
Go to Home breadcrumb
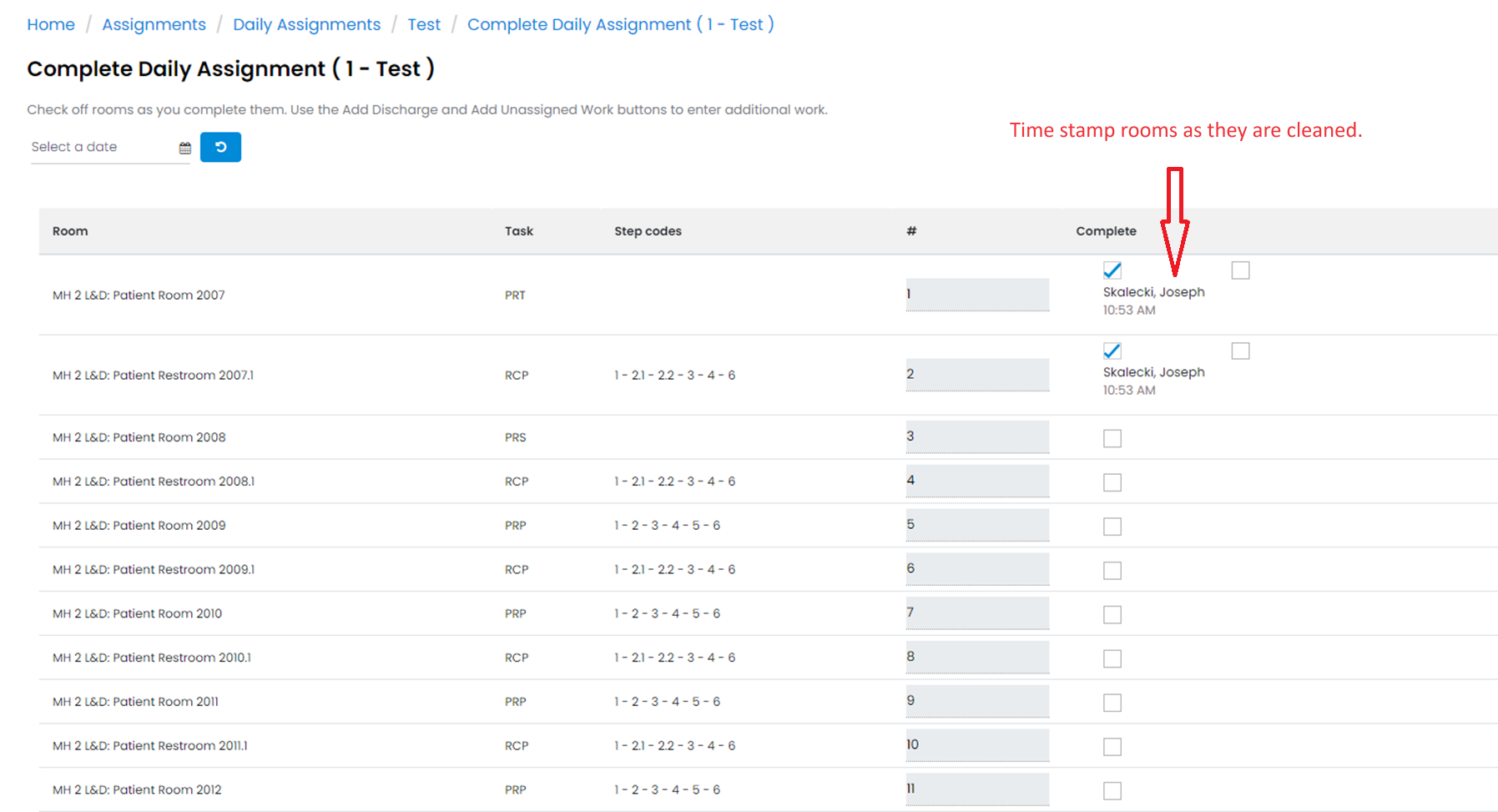[x=51, y=24]
